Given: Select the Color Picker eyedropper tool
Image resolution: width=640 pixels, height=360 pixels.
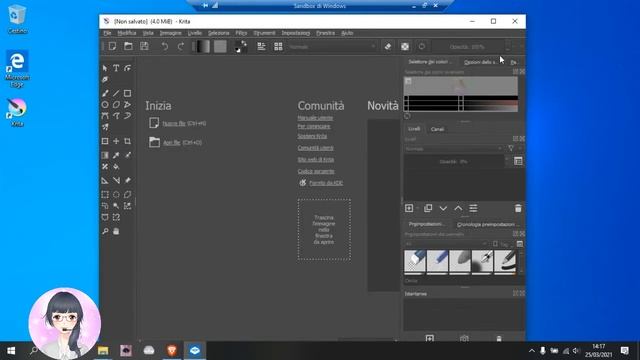Looking at the screenshot, I should click(116, 155).
